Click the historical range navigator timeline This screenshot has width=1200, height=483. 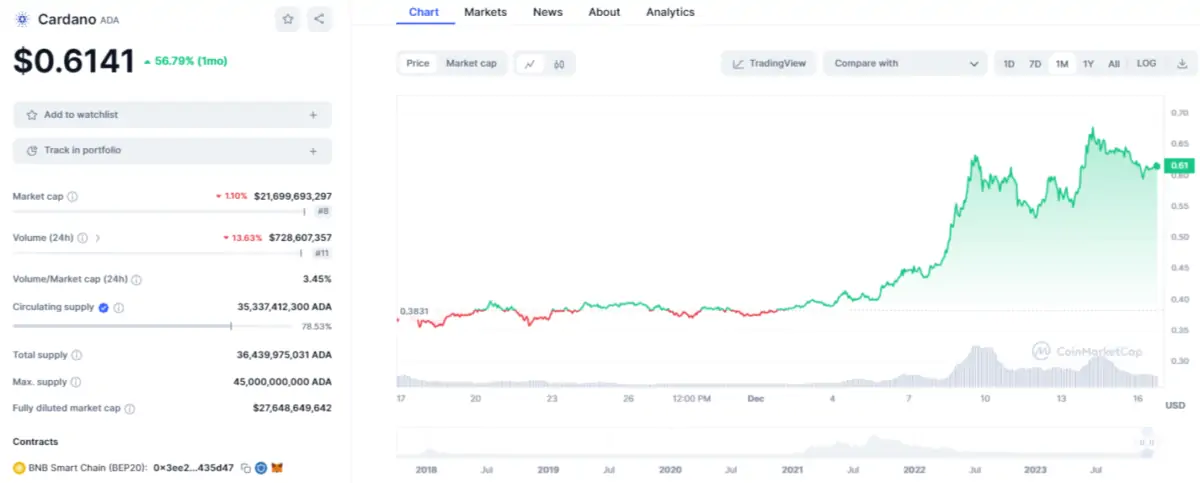(x=777, y=443)
